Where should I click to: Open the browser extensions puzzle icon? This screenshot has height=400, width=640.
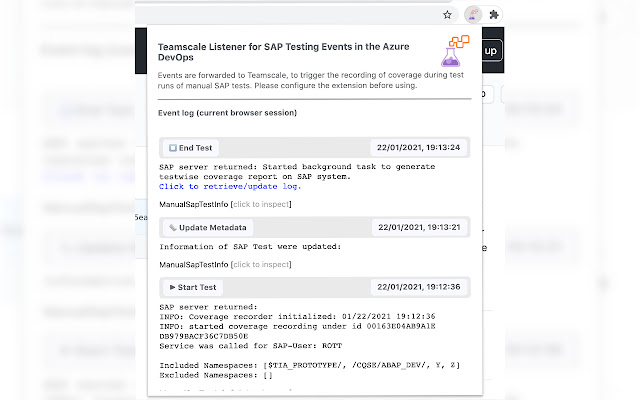point(494,15)
